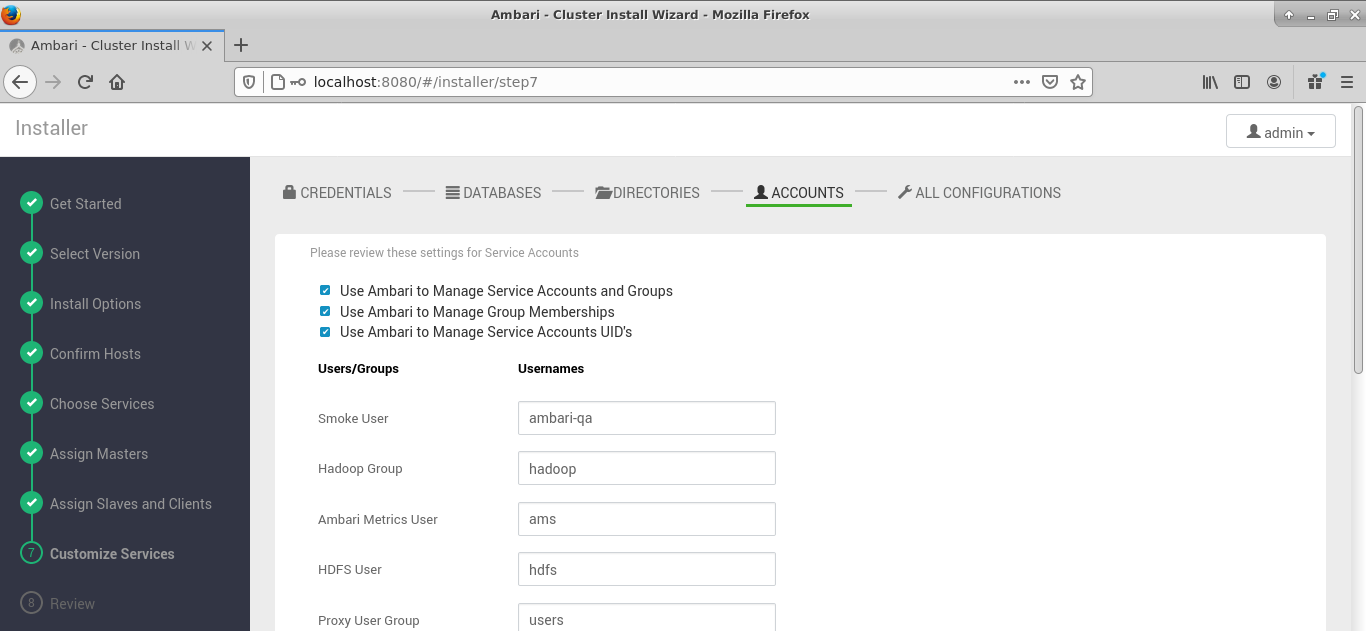The image size is (1366, 631).
Task: Click the Firefox account icon
Action: pyautogui.click(x=1274, y=82)
